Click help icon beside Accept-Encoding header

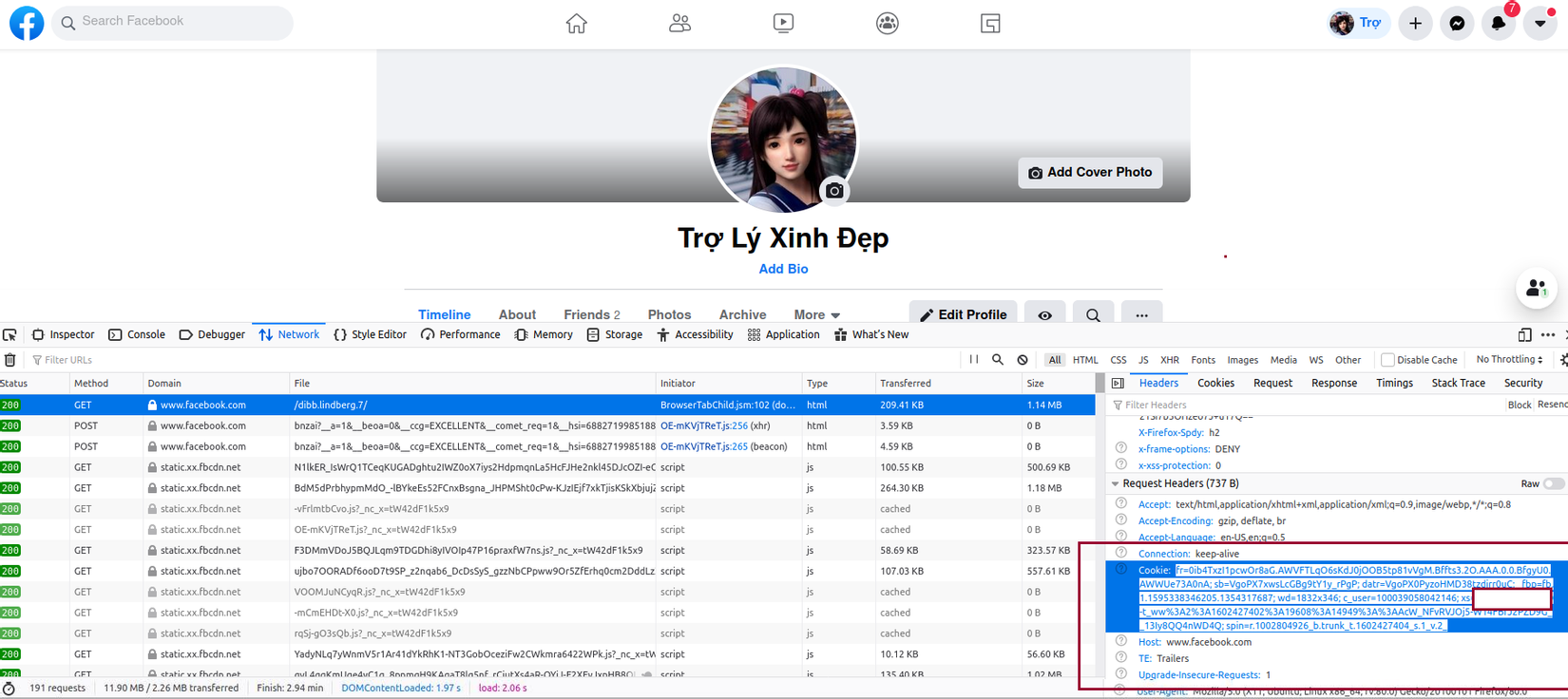(1121, 520)
